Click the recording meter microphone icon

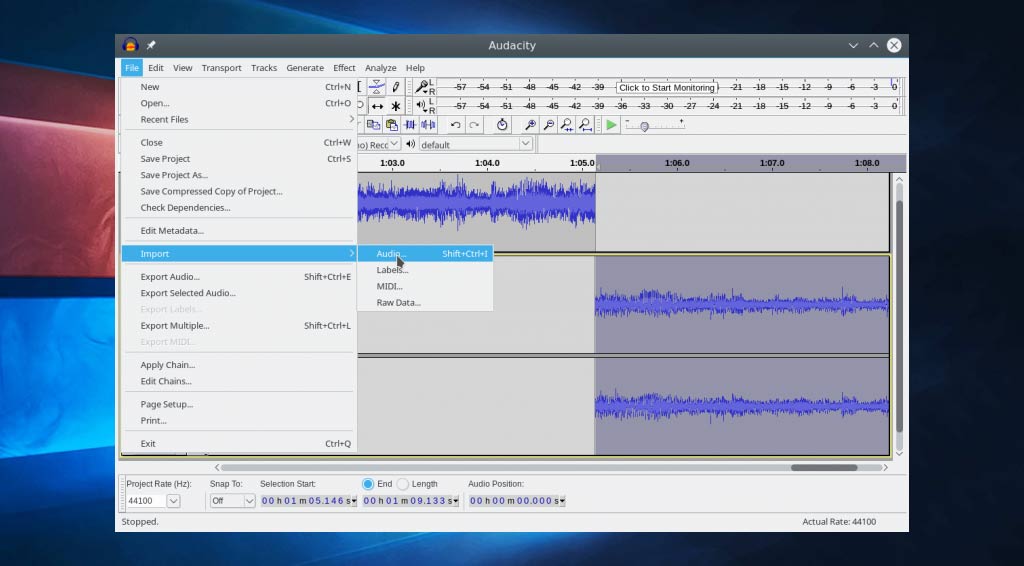(x=422, y=87)
